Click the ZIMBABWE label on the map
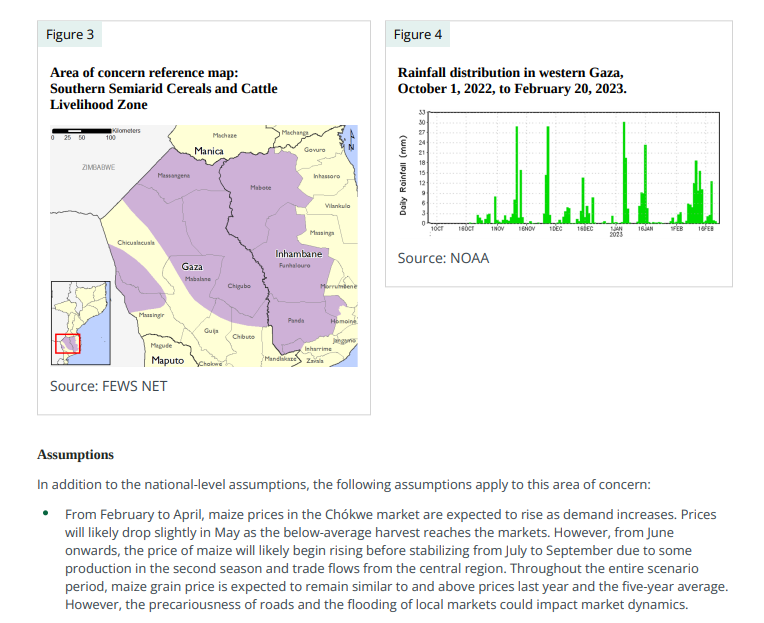 (x=97, y=166)
